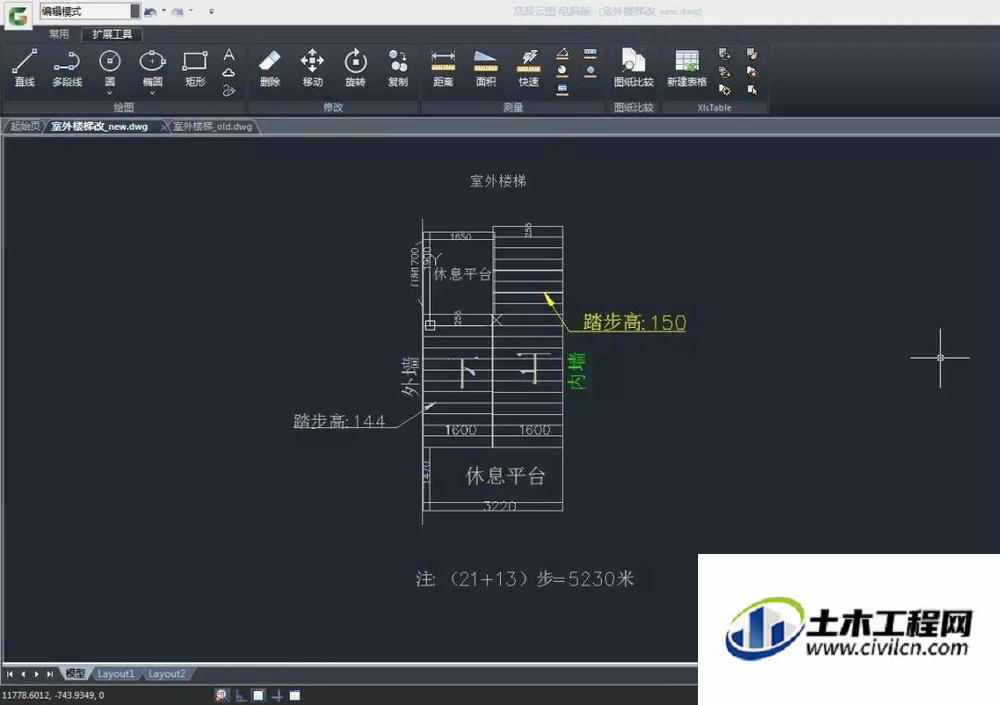Toggle ortho mode icon in status bar
This screenshot has width=1000, height=705.
[x=240, y=695]
